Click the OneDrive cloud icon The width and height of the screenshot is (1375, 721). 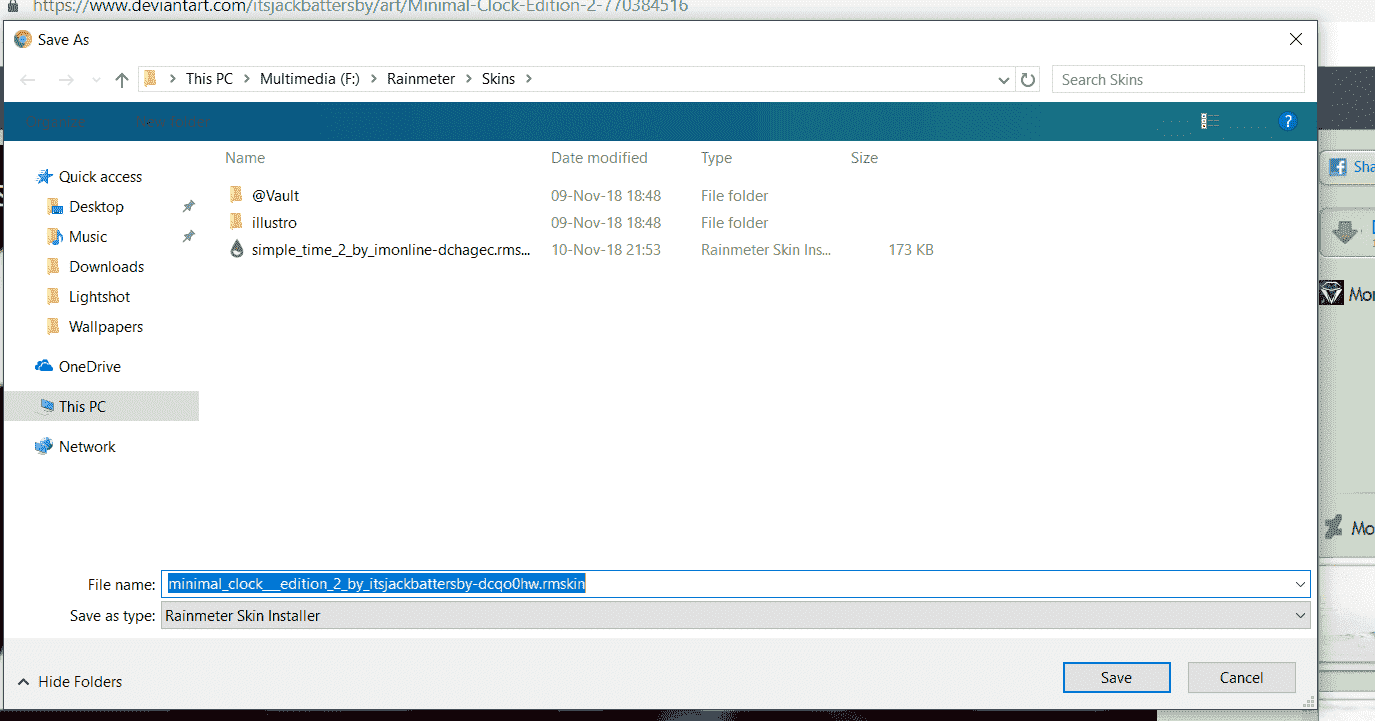[x=44, y=366]
